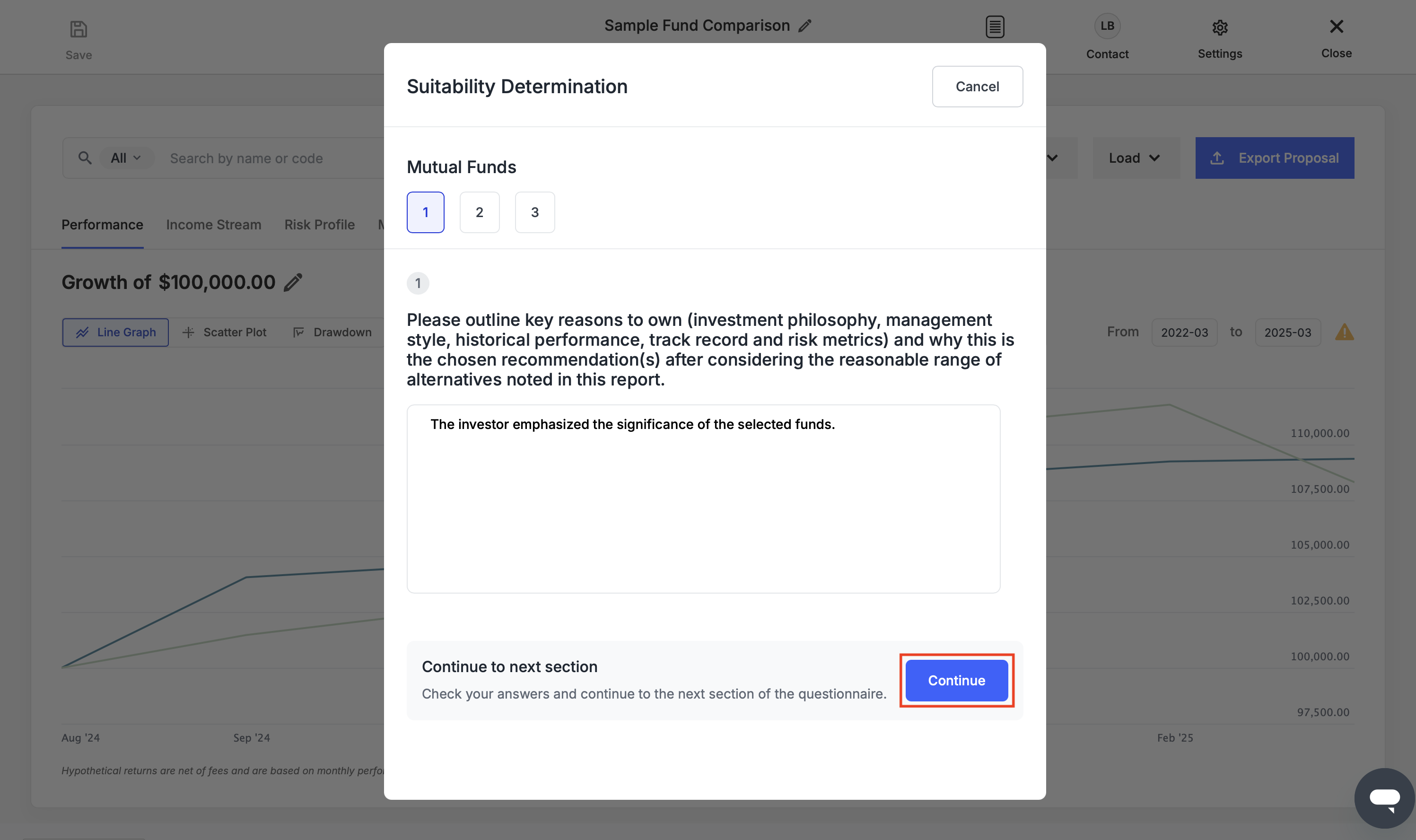Click the date range warning triangle

pos(1344,332)
